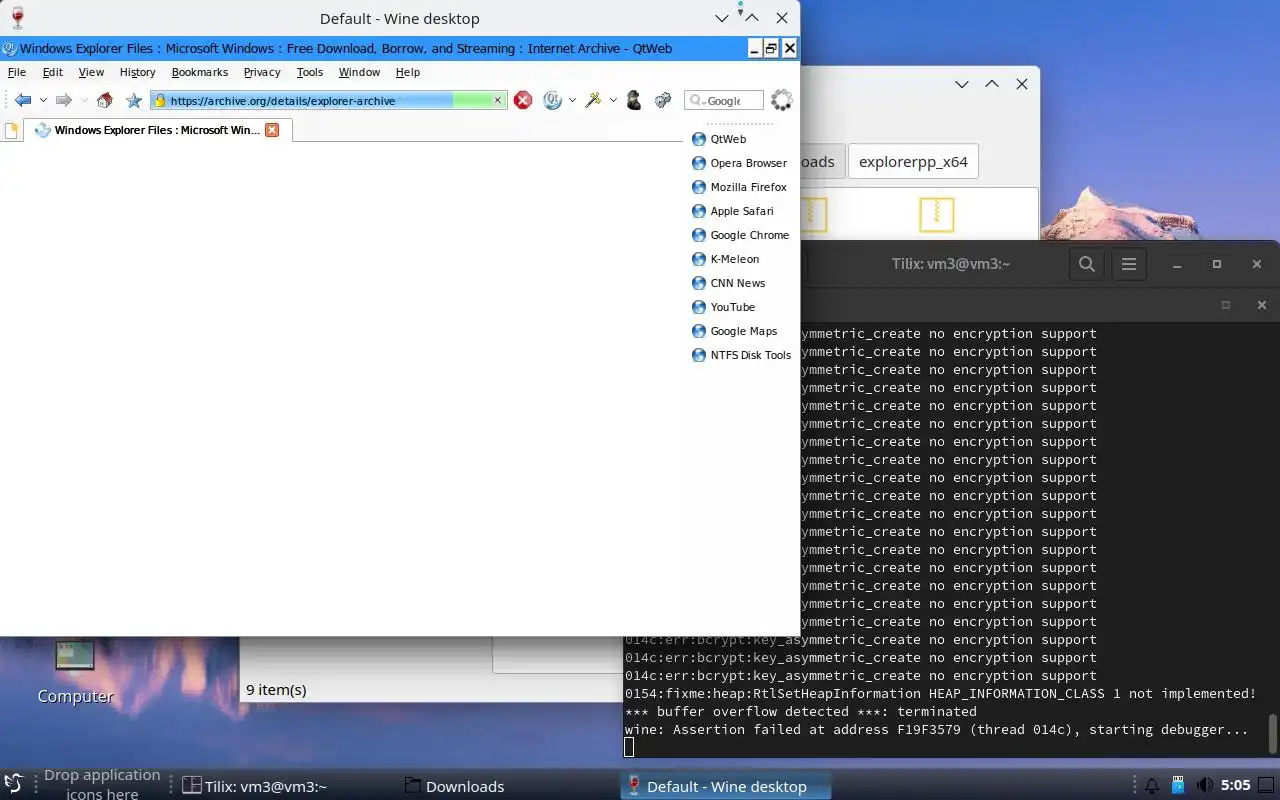Image resolution: width=1280 pixels, height=800 pixels.
Task: Open the Bookmarks menu
Action: coord(200,72)
